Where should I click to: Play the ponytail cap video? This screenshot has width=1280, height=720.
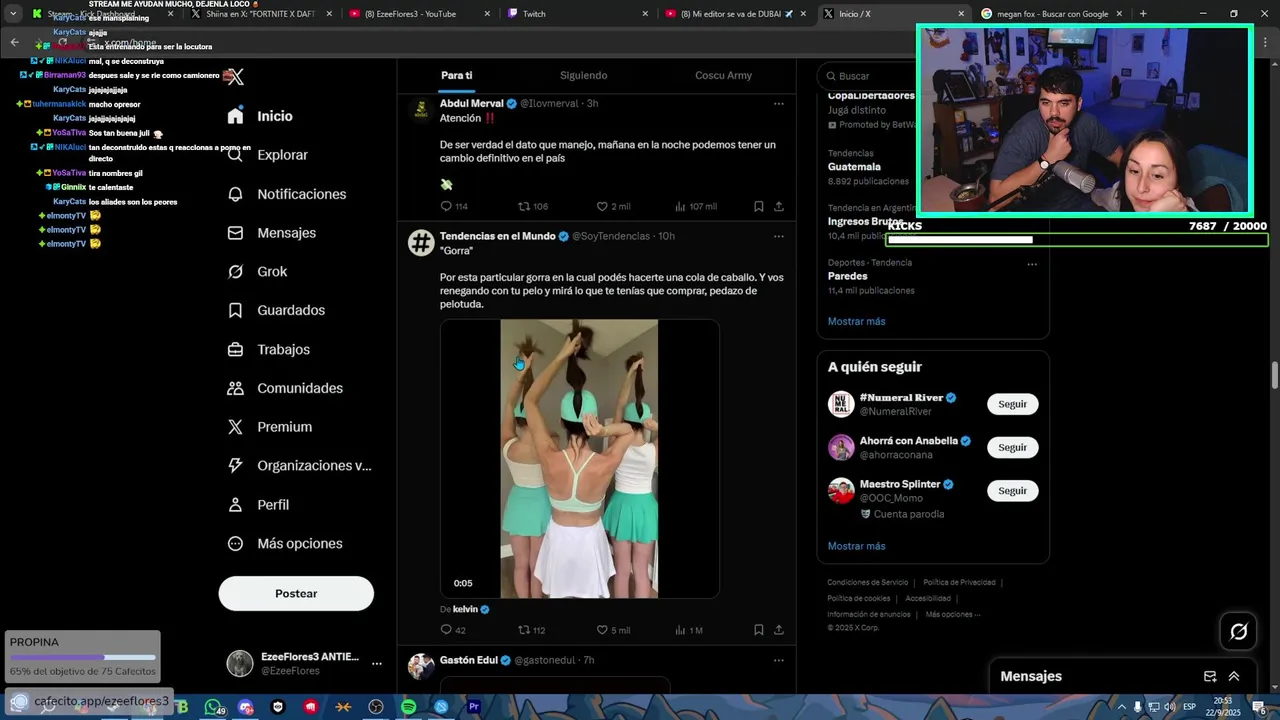579,459
